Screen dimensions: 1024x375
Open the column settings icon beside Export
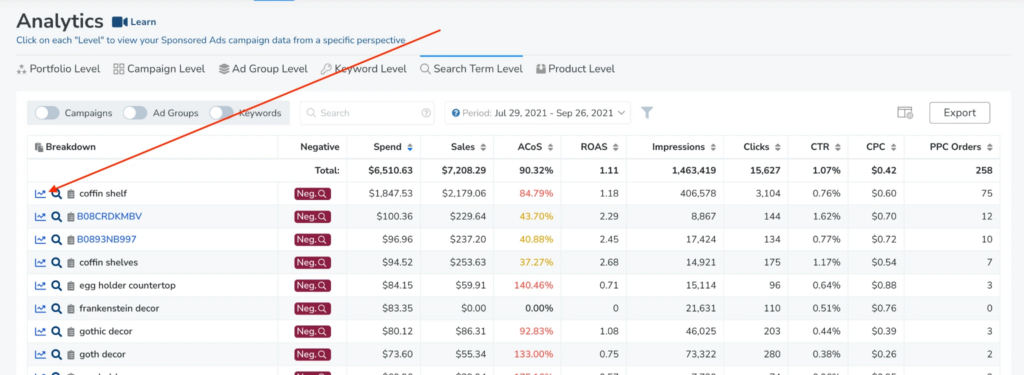click(904, 113)
